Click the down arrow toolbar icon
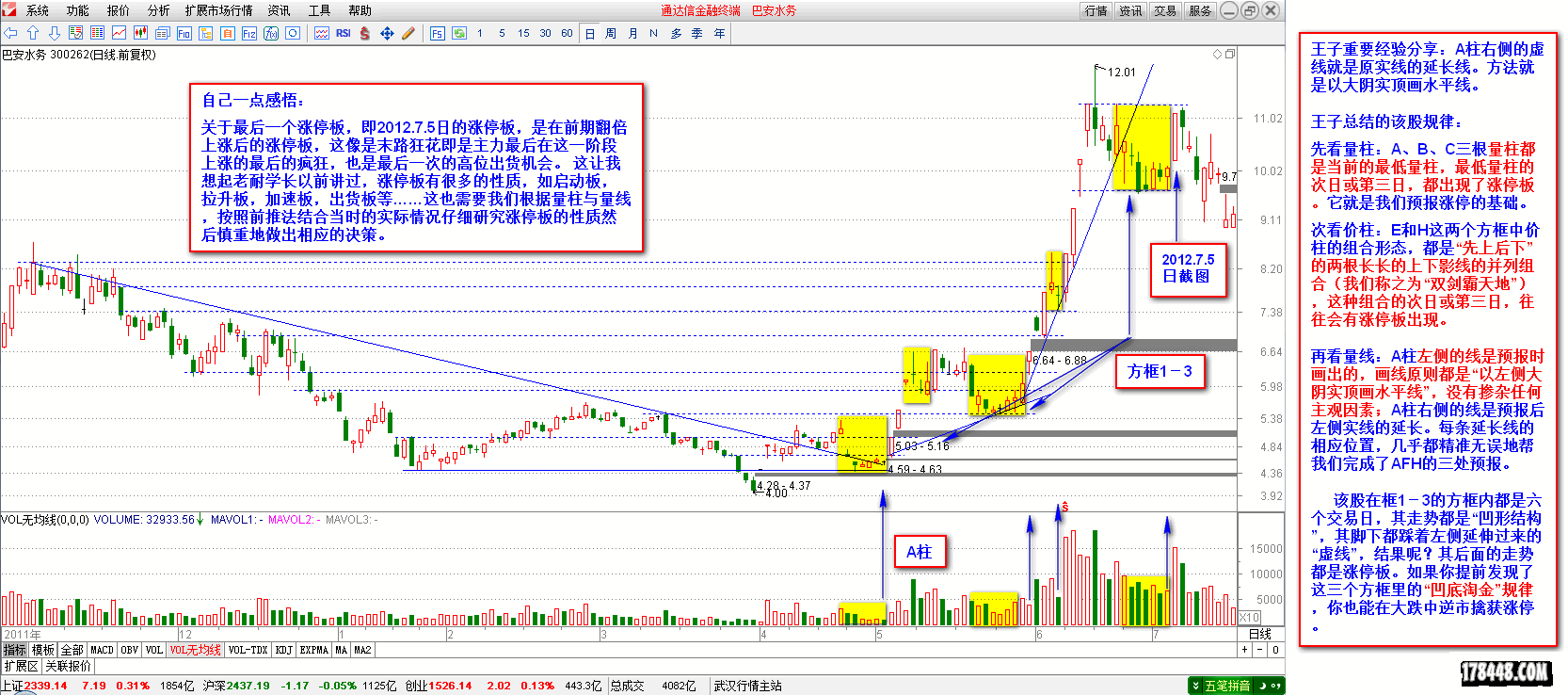Screen dimensions: 1568x695 [x=55, y=33]
